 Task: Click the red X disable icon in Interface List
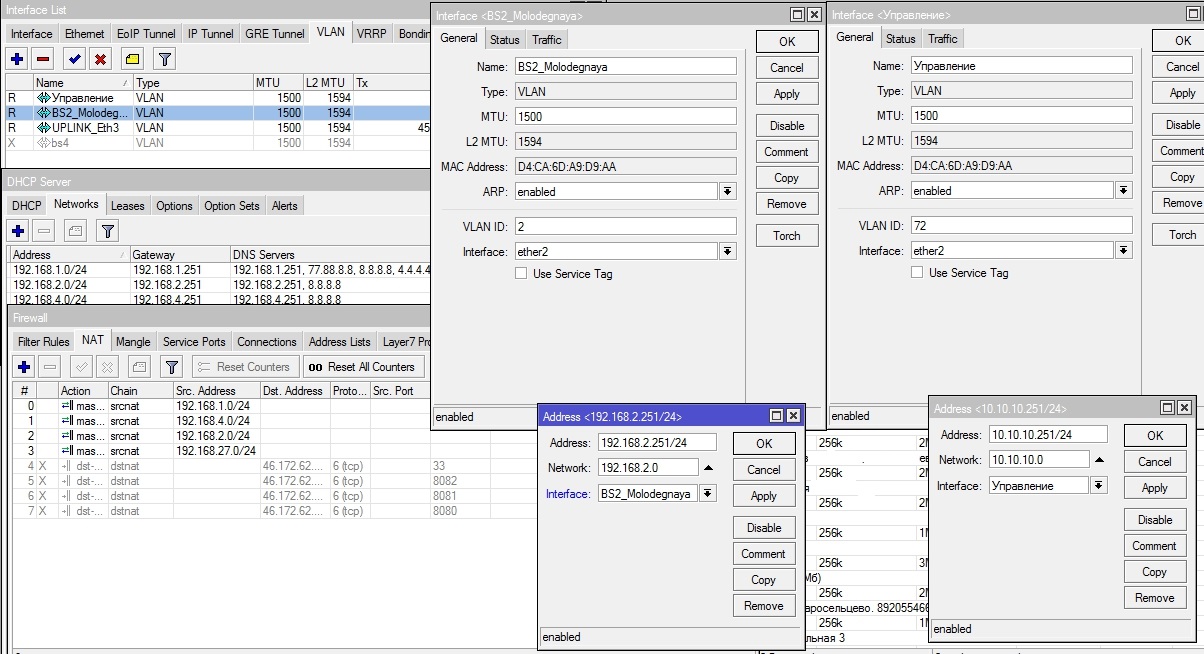100,59
